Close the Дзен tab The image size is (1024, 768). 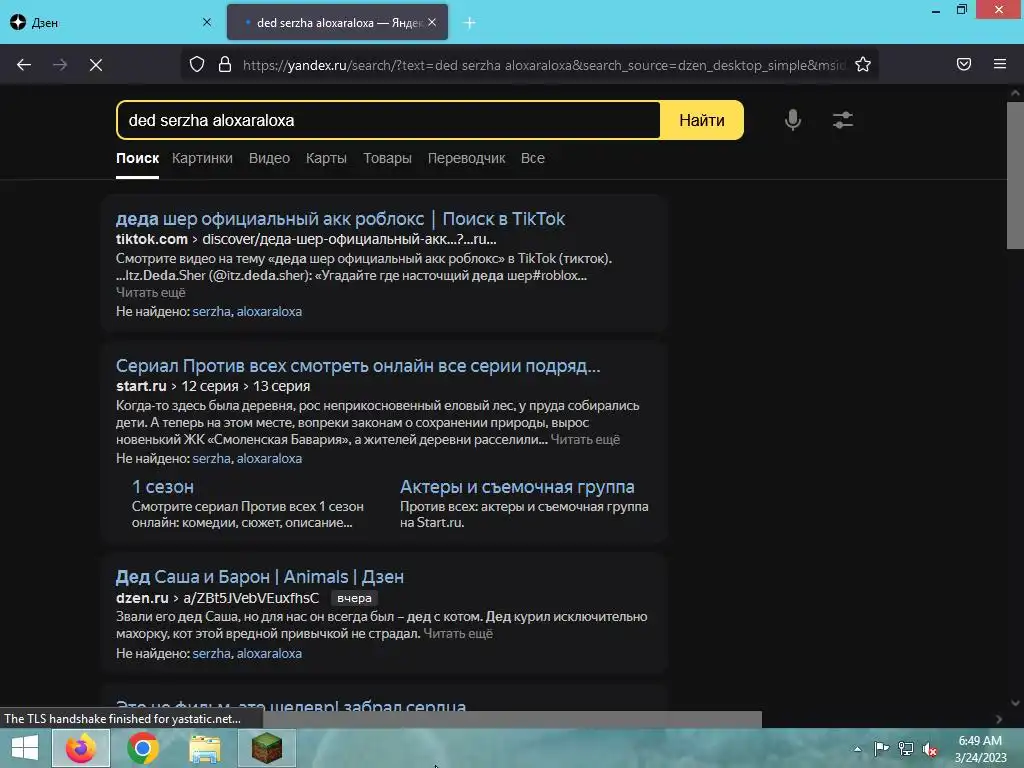pyautogui.click(x=207, y=22)
